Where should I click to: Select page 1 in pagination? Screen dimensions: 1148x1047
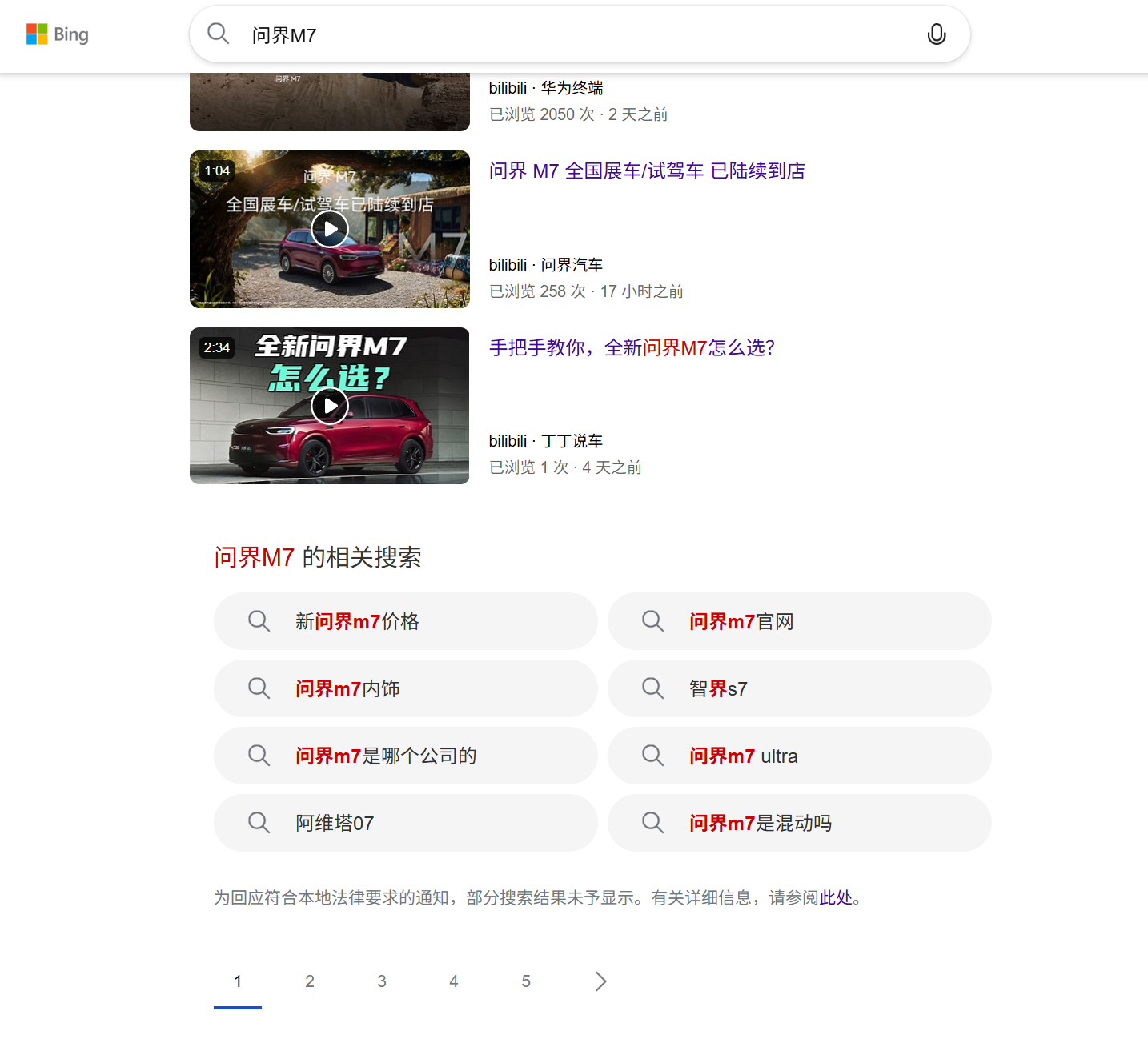tap(238, 981)
